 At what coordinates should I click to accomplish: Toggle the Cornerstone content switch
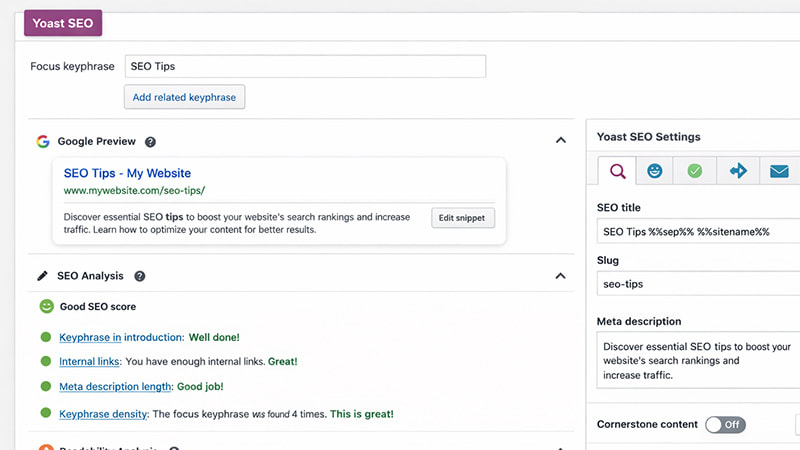726,424
